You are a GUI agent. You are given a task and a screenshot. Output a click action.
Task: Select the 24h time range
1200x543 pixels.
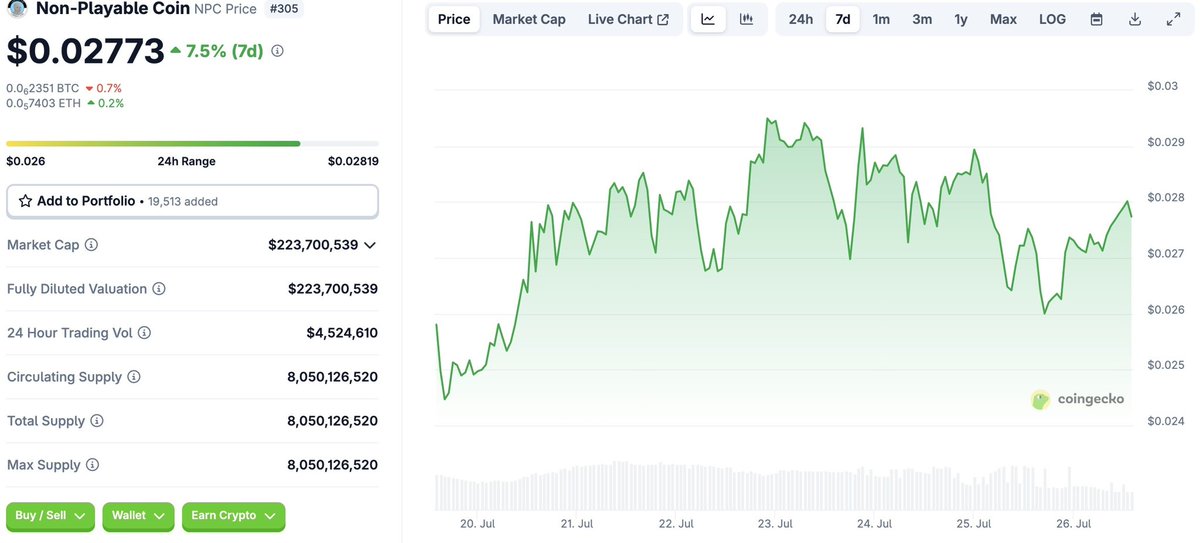(x=801, y=19)
